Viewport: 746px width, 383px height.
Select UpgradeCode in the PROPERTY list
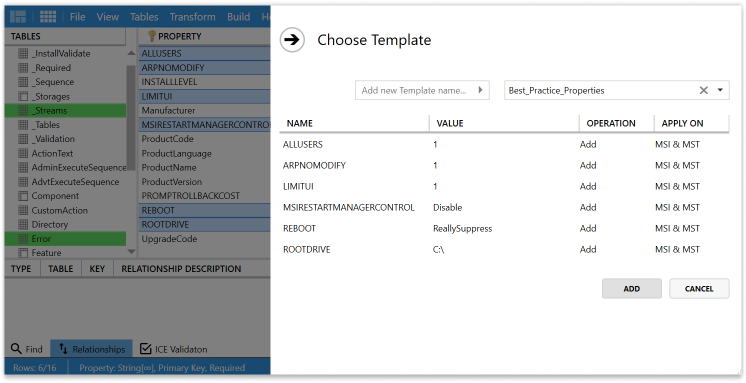pos(205,239)
